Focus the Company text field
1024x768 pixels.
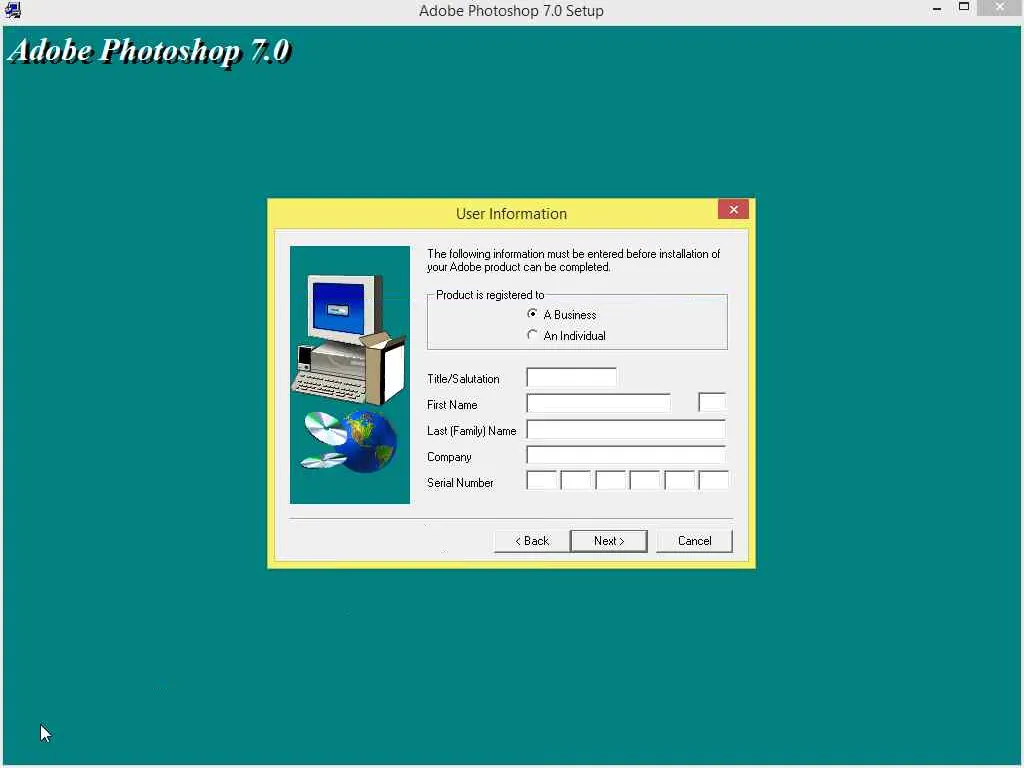pos(626,455)
